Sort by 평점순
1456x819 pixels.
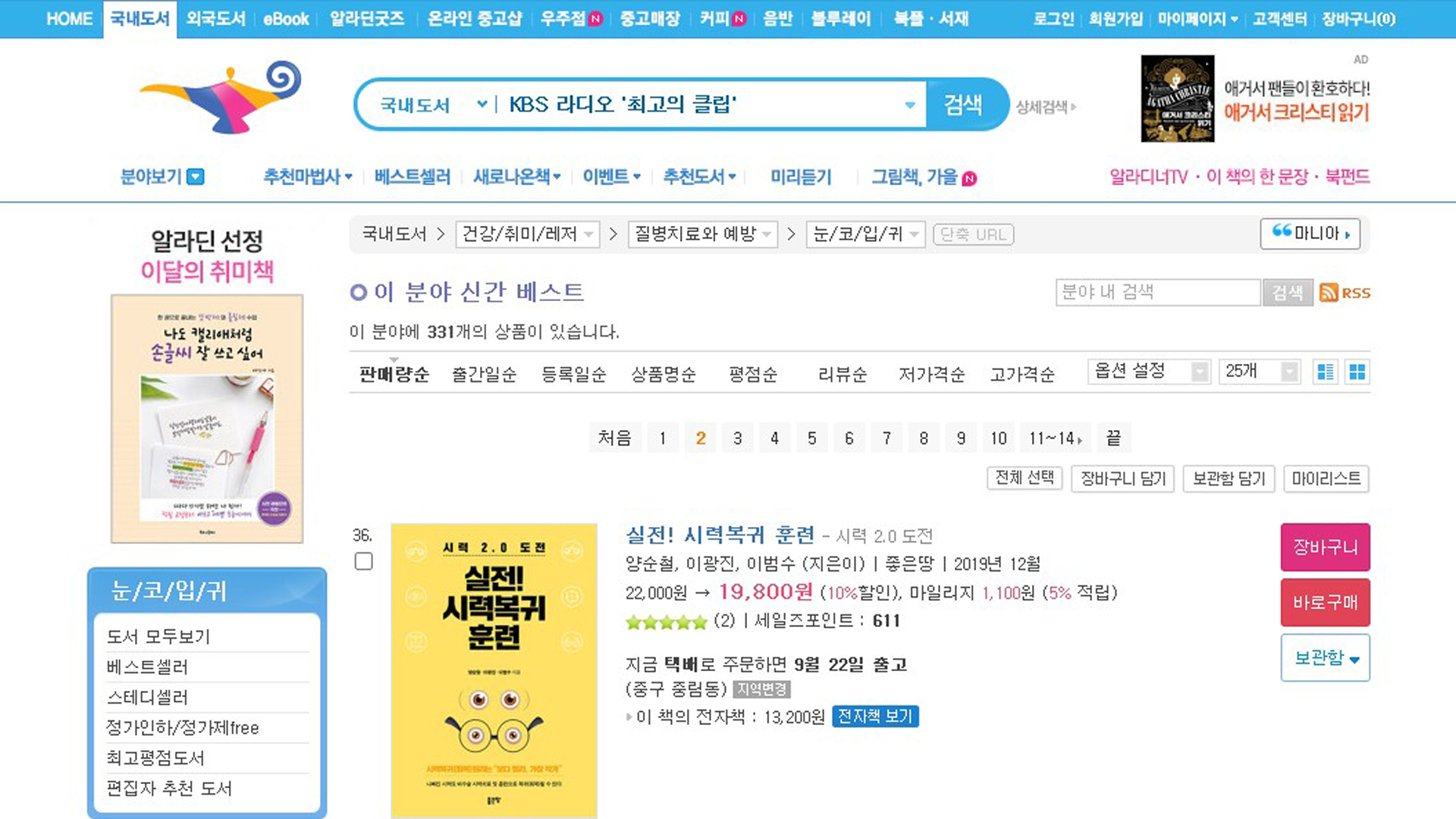pyautogui.click(x=753, y=375)
